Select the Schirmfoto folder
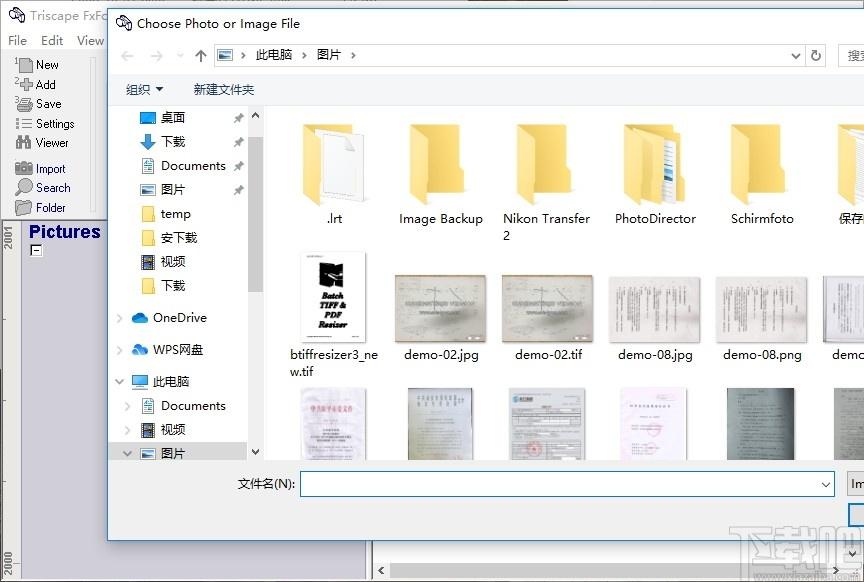The height and width of the screenshot is (582, 864). click(x=762, y=174)
